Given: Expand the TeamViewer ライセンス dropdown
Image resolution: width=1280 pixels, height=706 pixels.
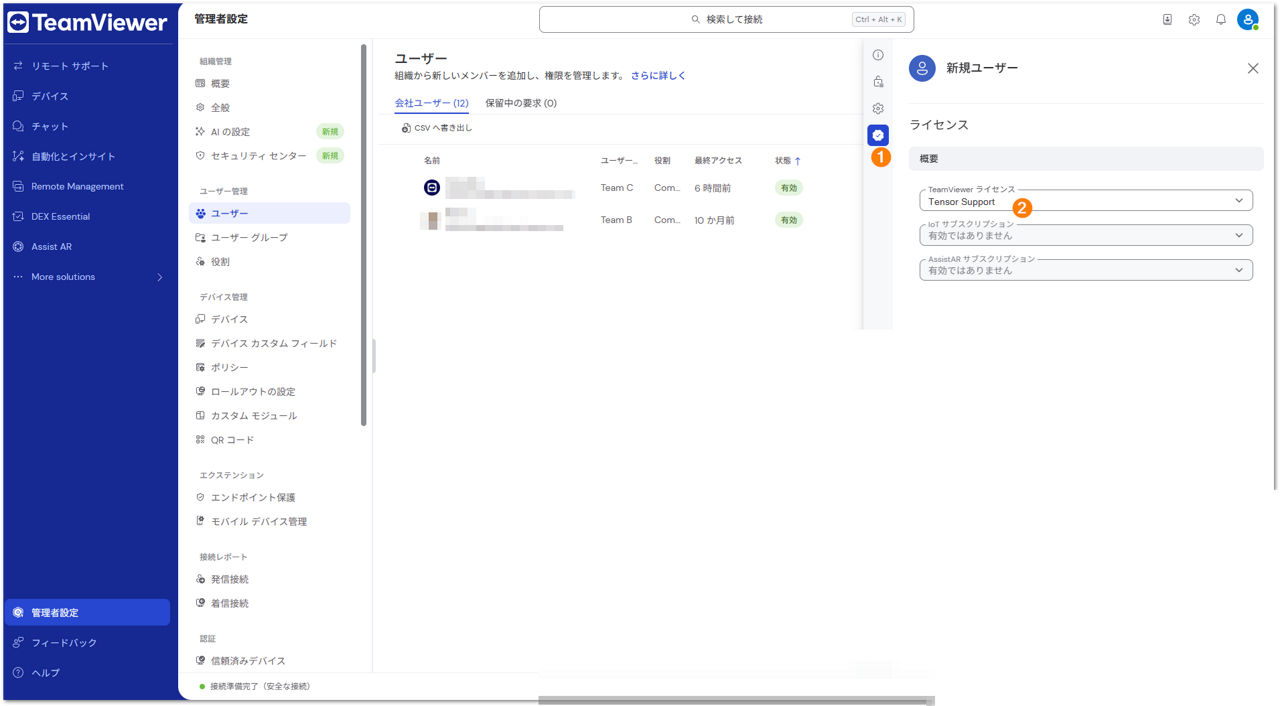Looking at the screenshot, I should [x=1085, y=201].
